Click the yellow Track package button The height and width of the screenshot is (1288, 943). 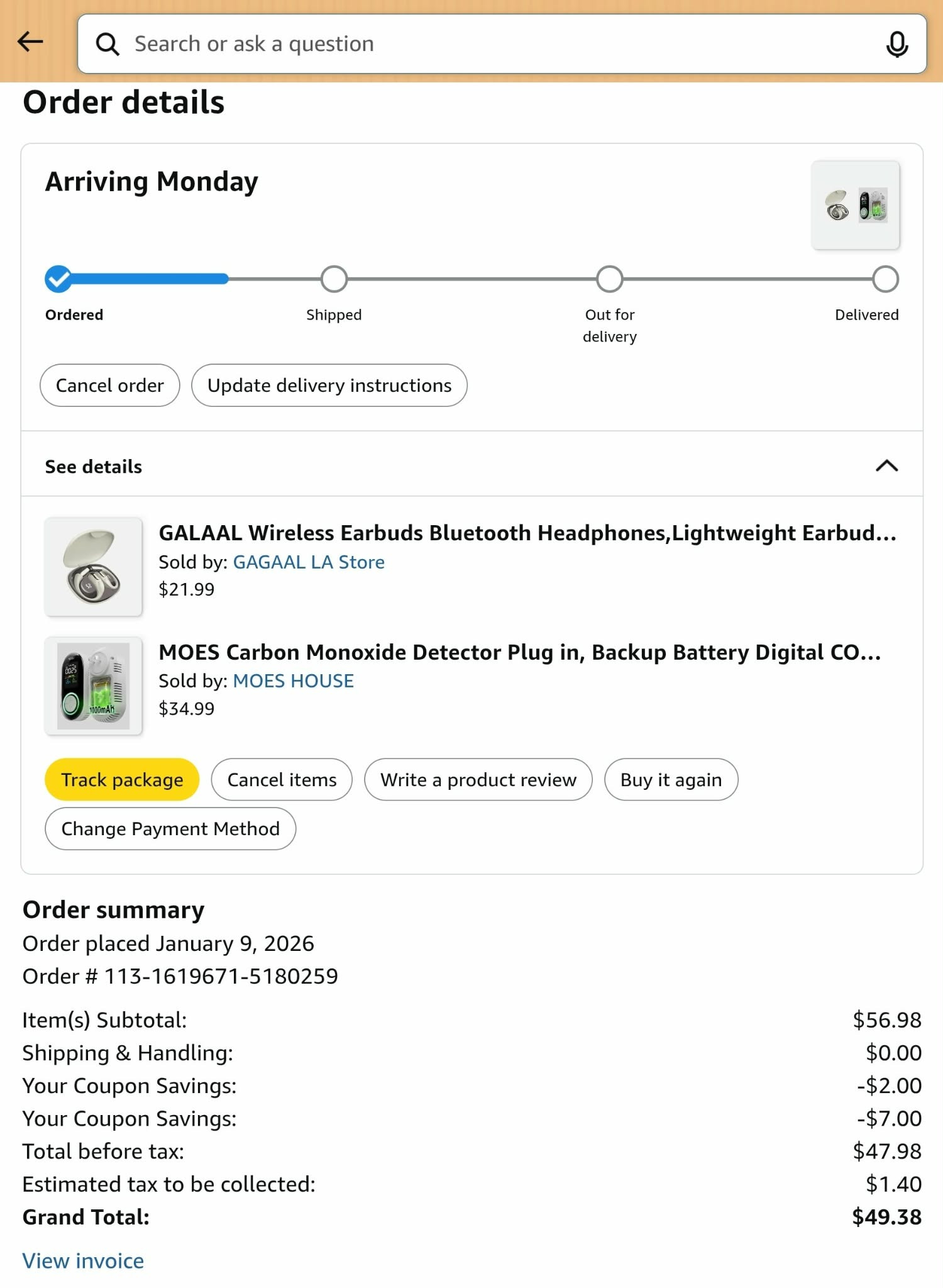click(x=122, y=780)
